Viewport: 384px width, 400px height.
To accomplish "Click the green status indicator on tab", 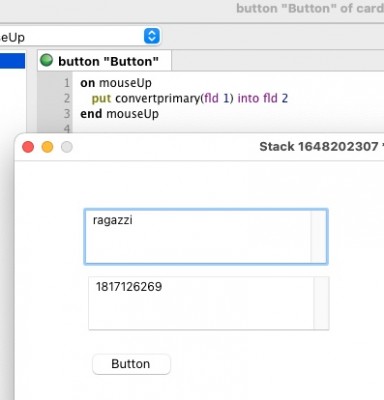I will pos(46,61).
